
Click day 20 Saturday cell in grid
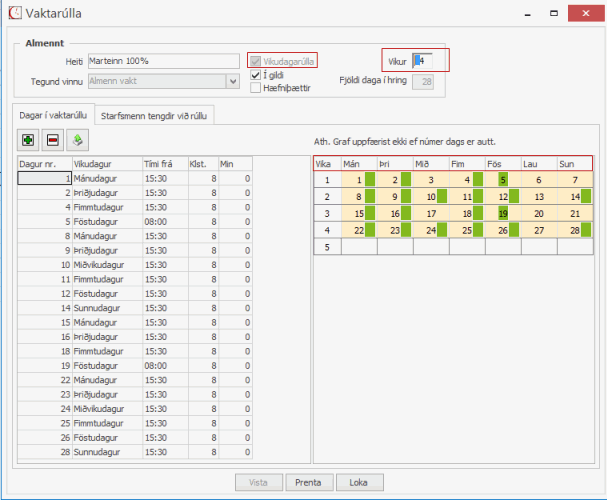click(539, 214)
